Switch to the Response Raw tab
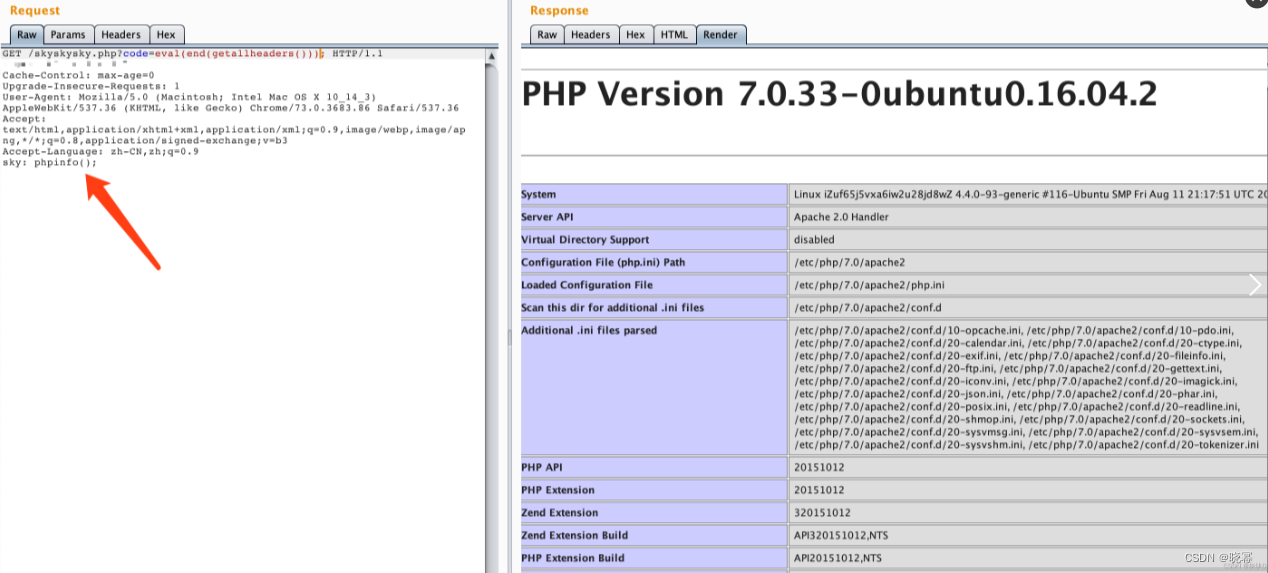Image resolution: width=1268 pixels, height=573 pixels. coord(547,35)
